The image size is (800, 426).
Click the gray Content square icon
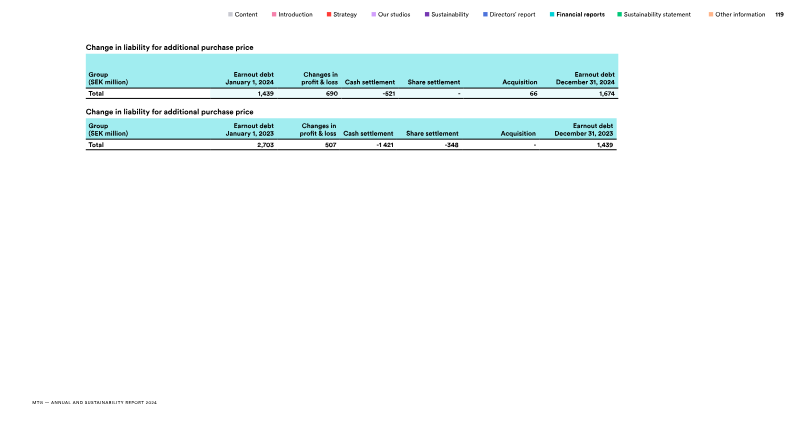point(230,15)
